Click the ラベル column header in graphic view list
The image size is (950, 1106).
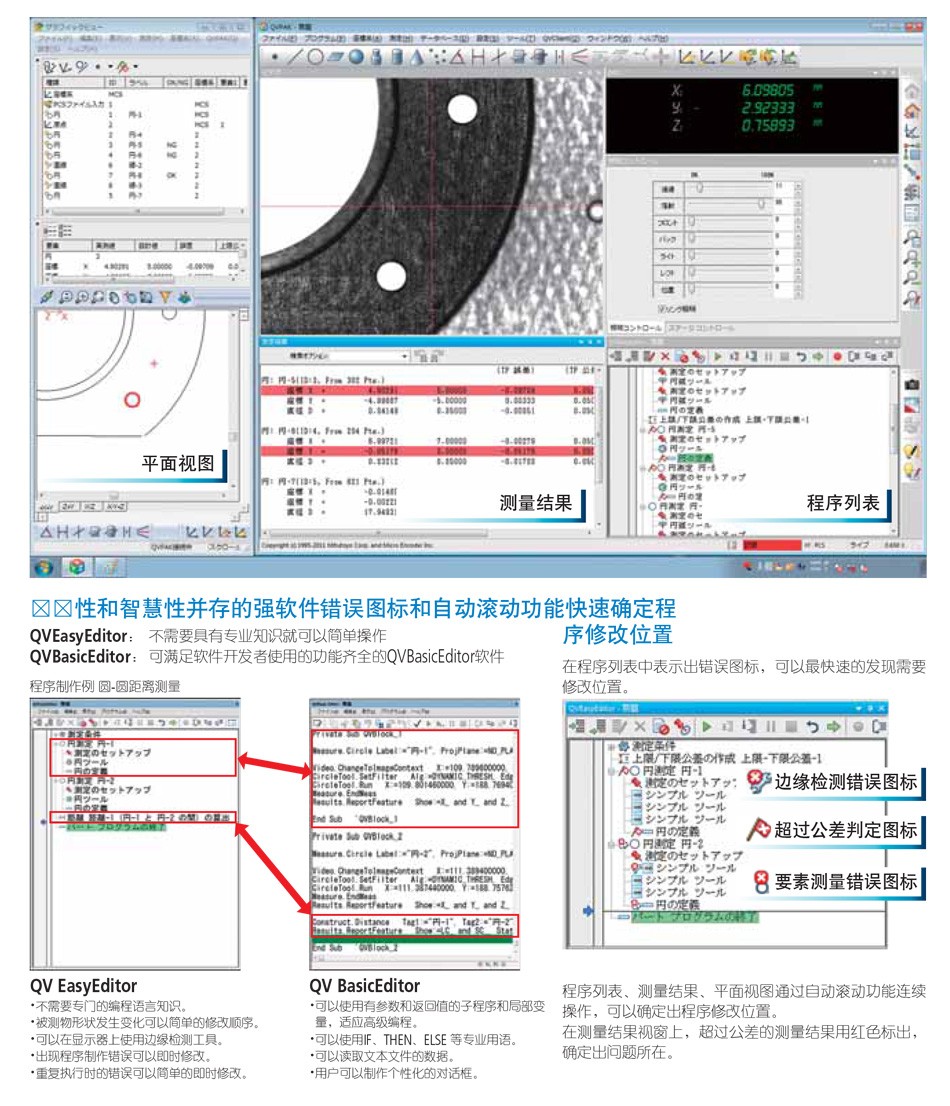click(145, 83)
